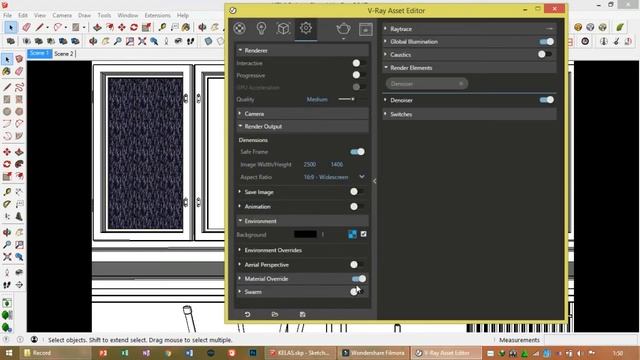The image size is (640, 360).
Task: Remove the Denoiser render element tag
Action: coord(461,84)
